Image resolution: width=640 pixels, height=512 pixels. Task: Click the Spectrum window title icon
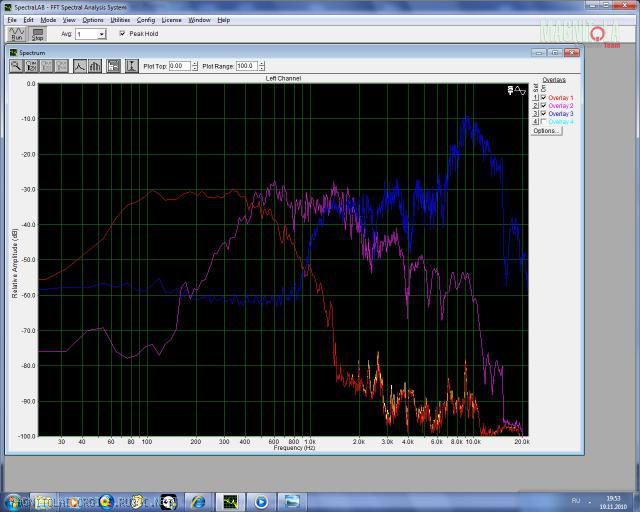13,53
